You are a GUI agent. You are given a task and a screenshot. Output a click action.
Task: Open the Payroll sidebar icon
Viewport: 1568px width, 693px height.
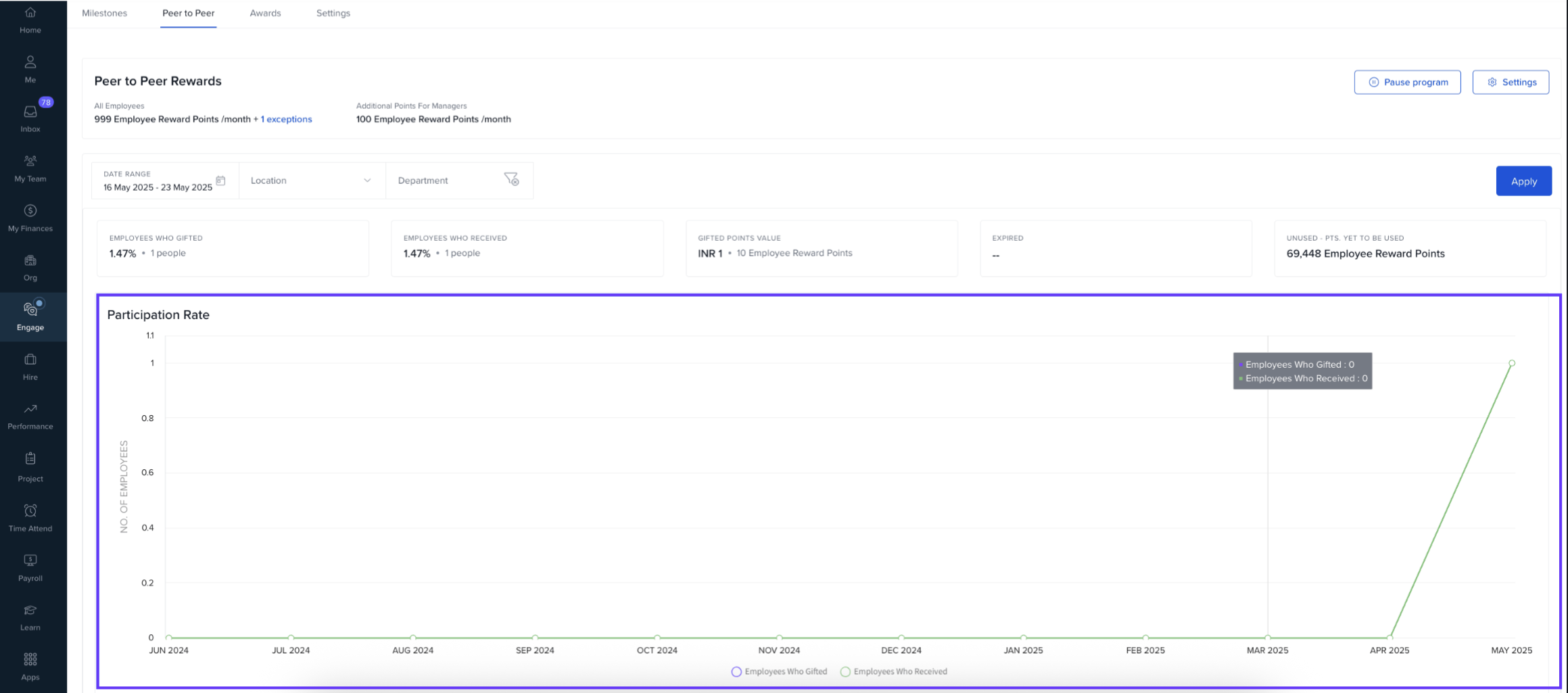coord(30,560)
